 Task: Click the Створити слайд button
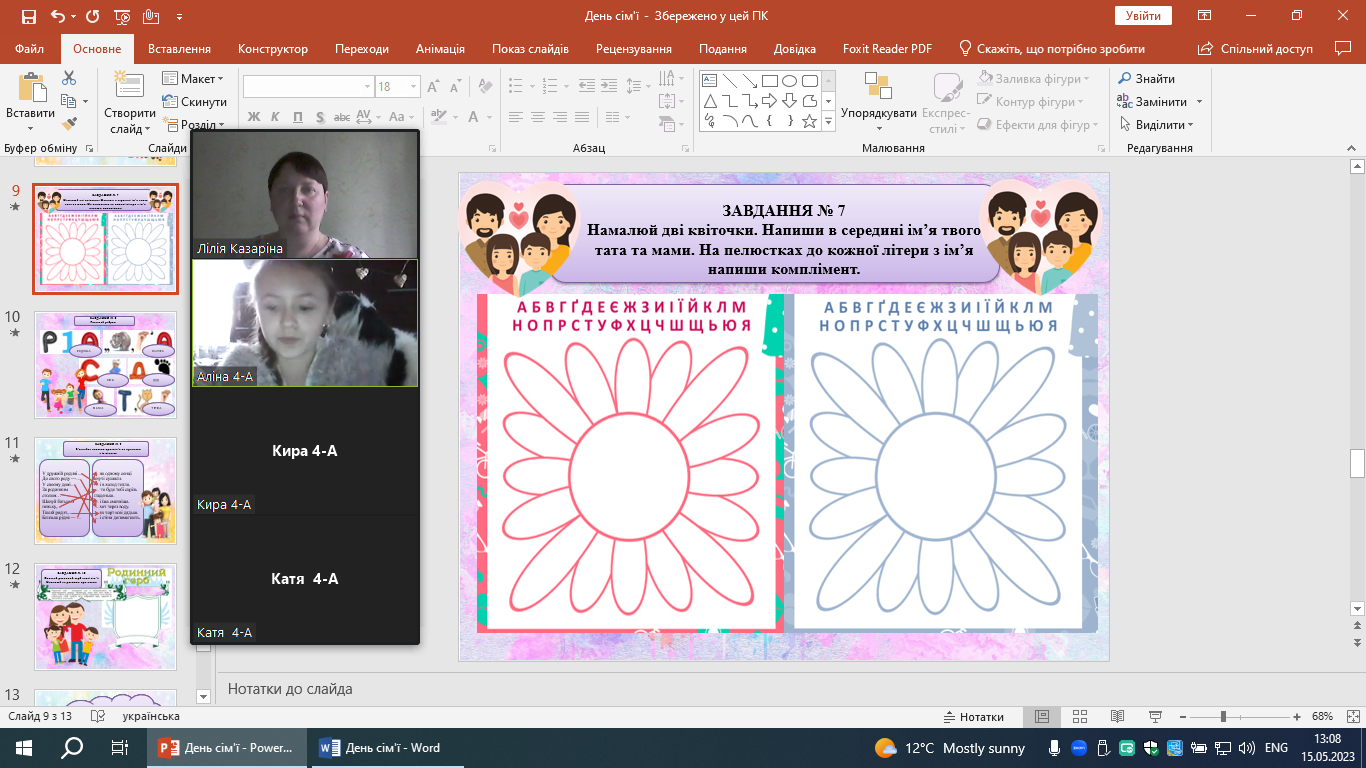129,102
